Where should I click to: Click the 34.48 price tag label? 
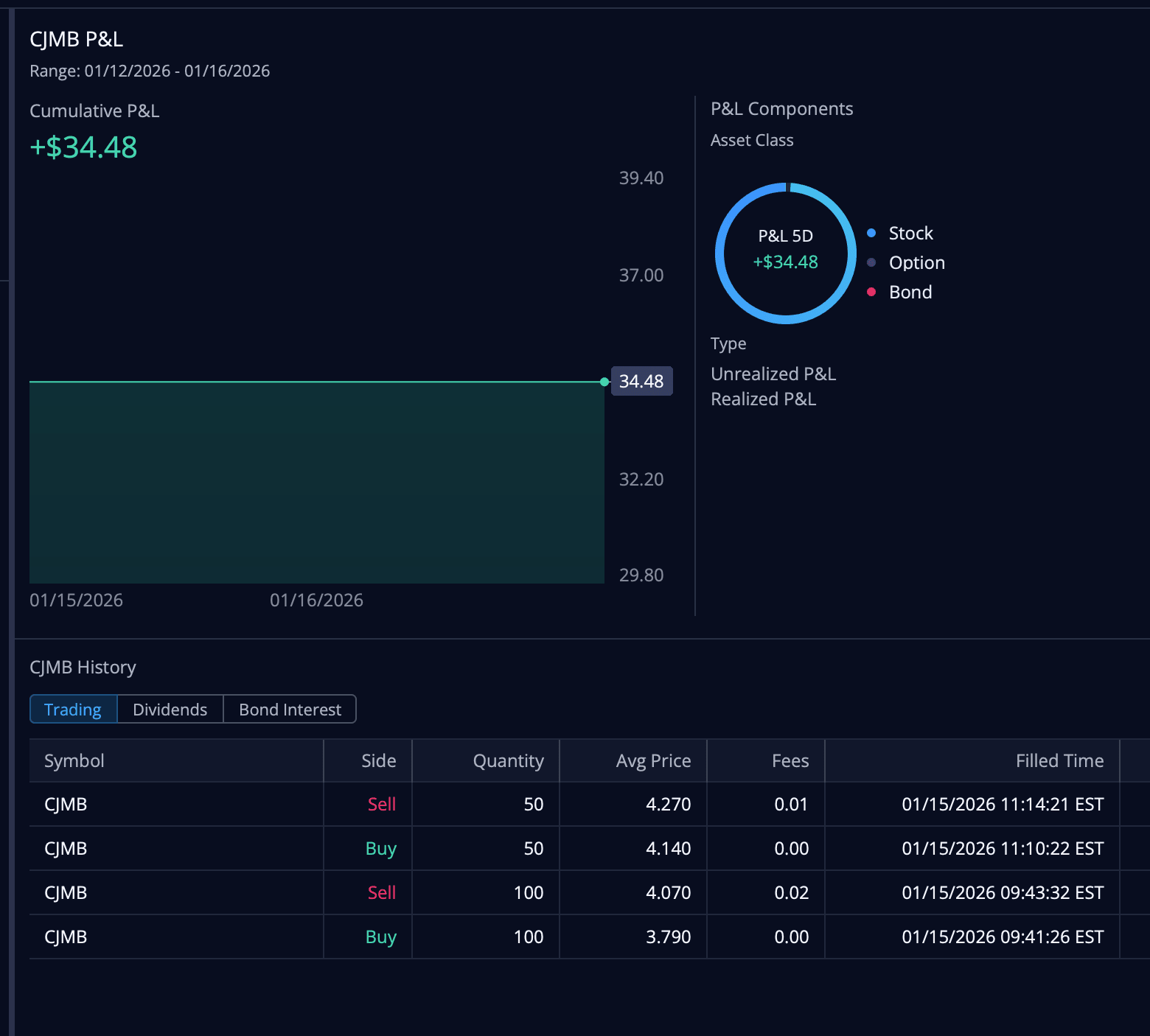click(x=641, y=381)
